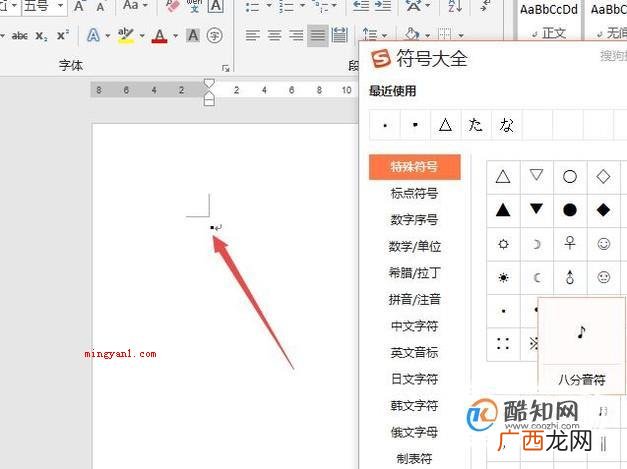Open 中文字符 category
The height and width of the screenshot is (469, 627).
[414, 326]
